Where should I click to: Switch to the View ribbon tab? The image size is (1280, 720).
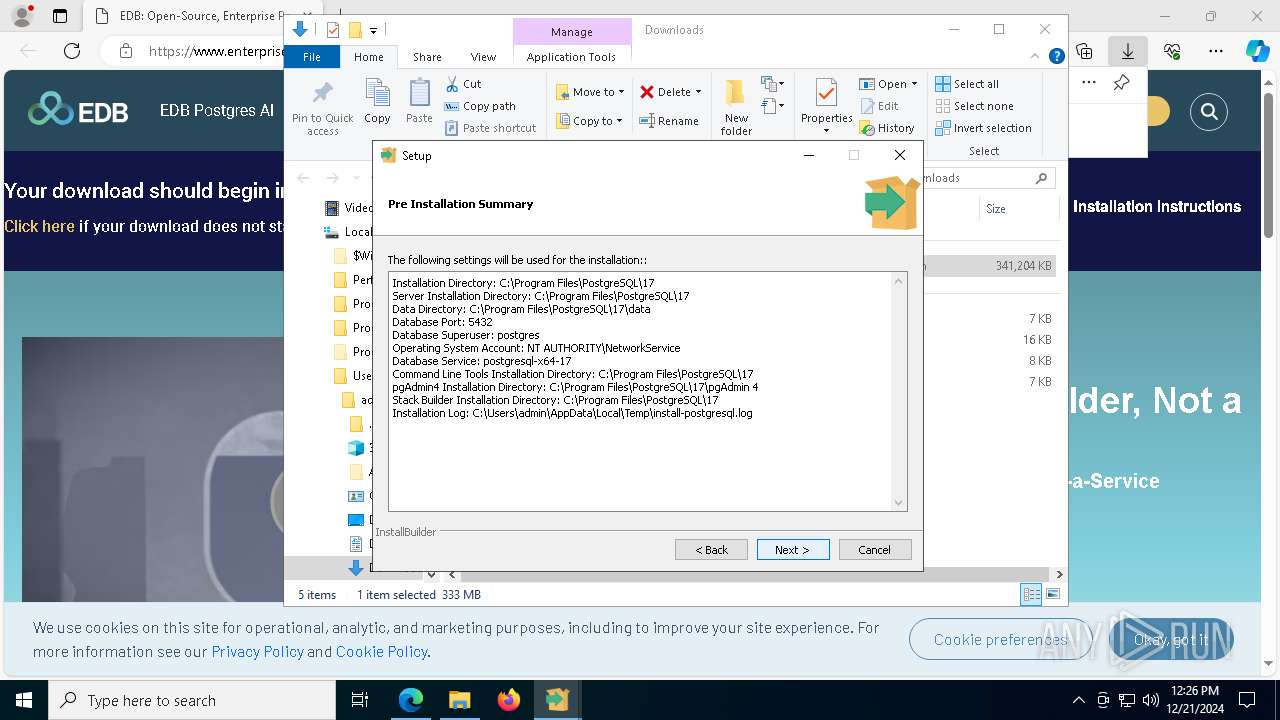[483, 57]
